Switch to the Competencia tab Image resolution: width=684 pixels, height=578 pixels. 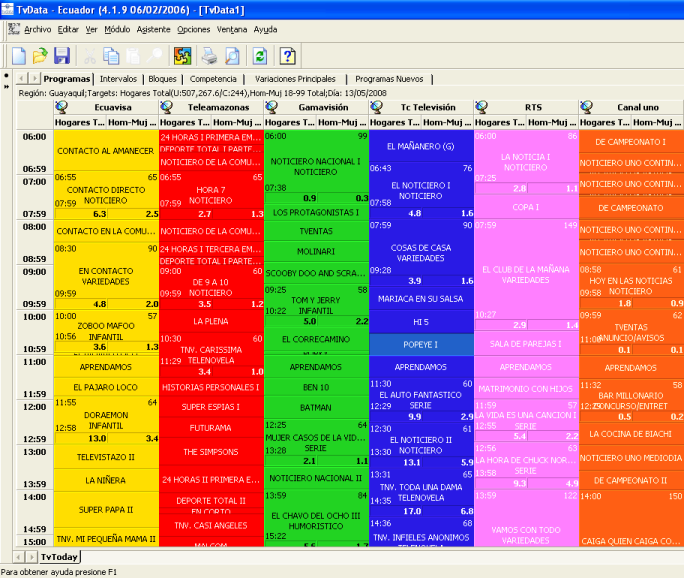(213, 79)
